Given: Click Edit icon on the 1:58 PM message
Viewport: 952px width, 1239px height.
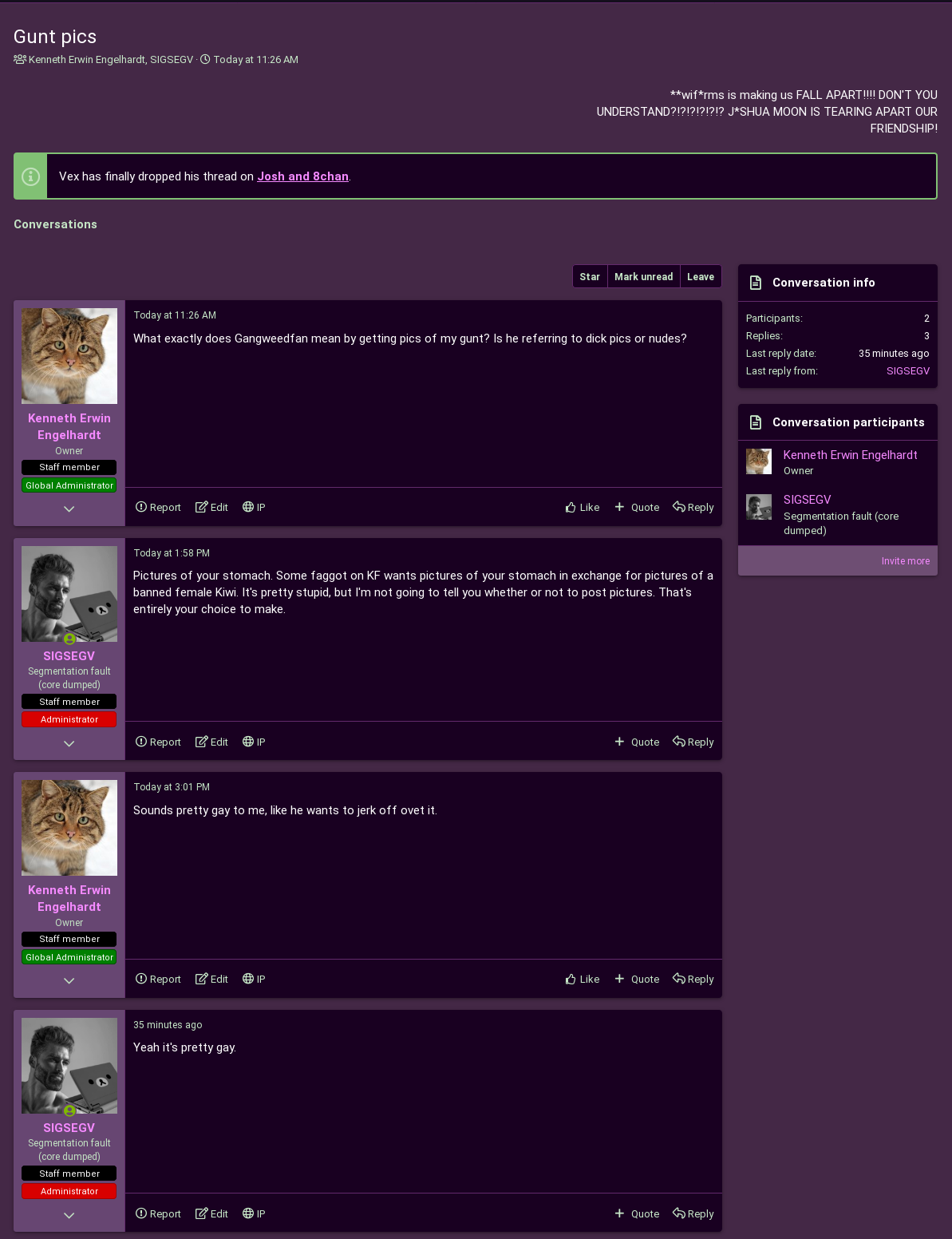Looking at the screenshot, I should (202, 742).
